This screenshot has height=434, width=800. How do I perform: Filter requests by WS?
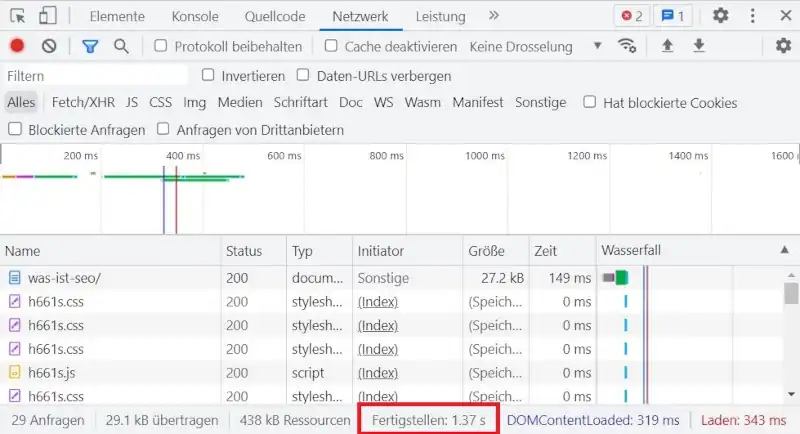(383, 103)
